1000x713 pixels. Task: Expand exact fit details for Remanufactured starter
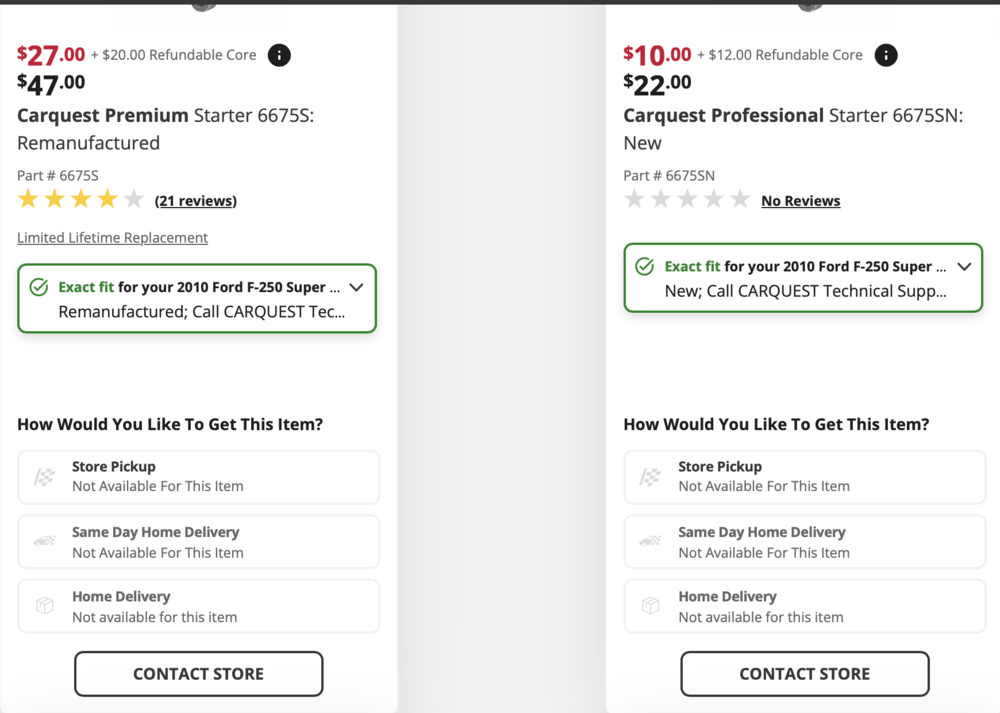(356, 287)
